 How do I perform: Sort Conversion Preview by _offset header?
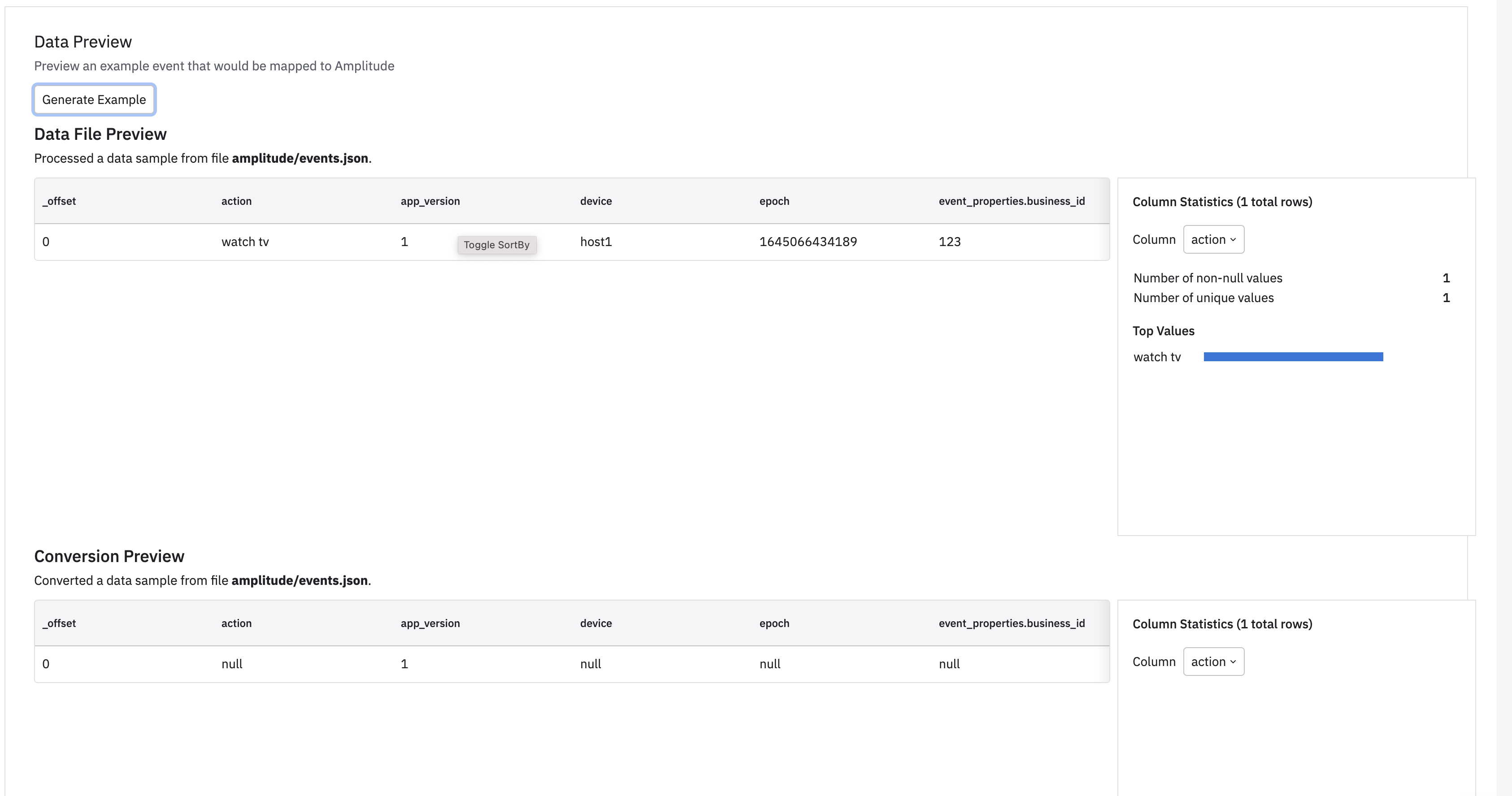pos(59,623)
